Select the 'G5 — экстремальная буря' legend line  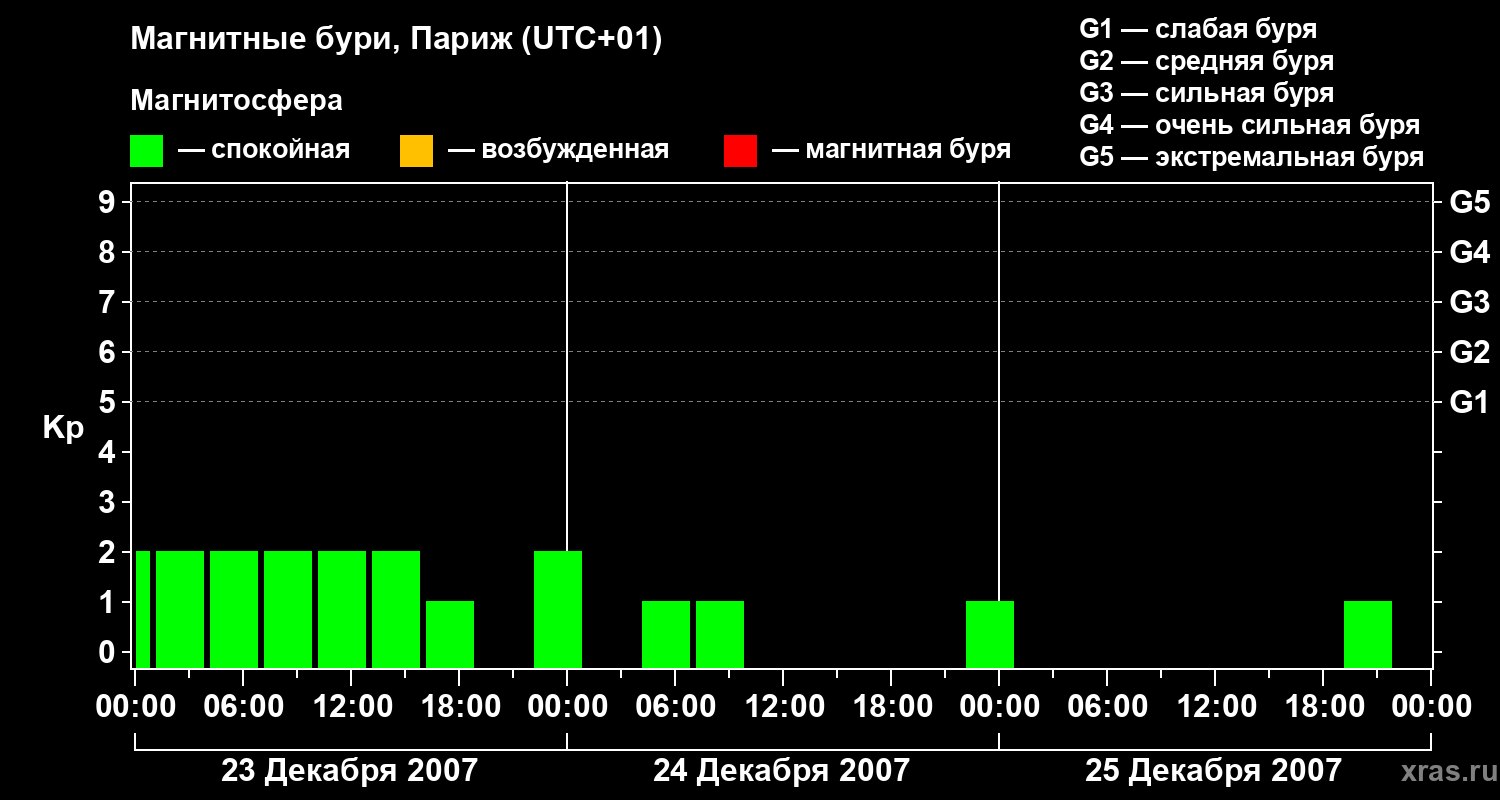(1252, 158)
